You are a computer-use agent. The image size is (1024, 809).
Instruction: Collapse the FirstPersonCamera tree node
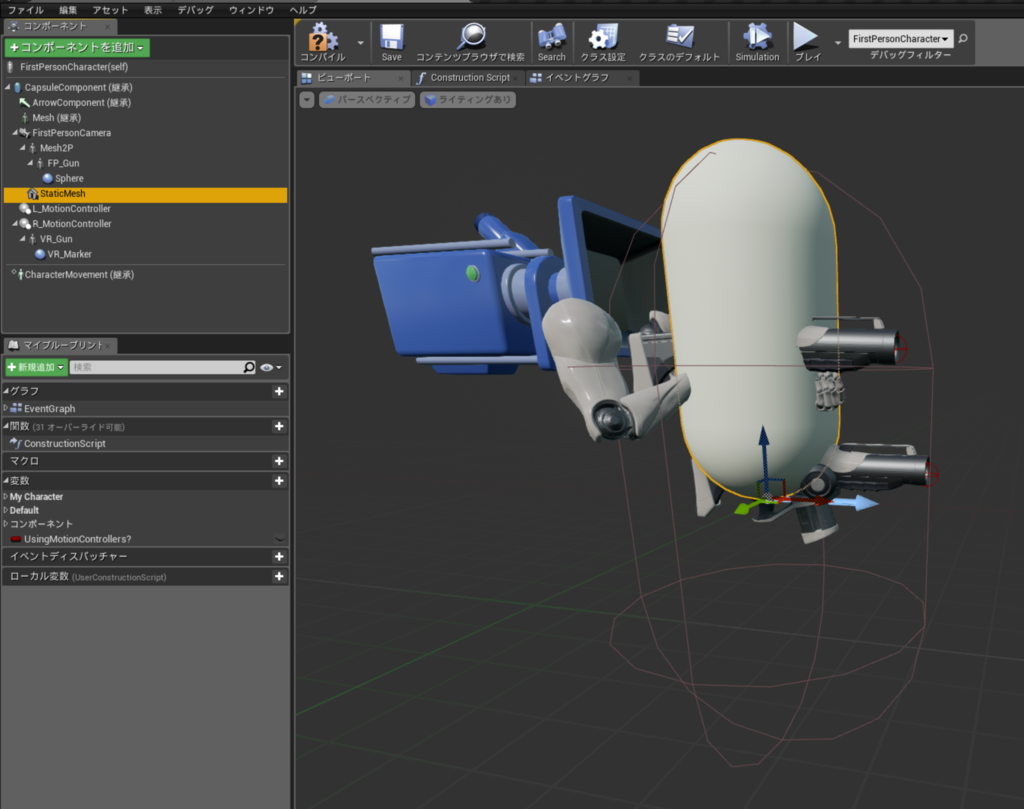pyautogui.click(x=15, y=133)
